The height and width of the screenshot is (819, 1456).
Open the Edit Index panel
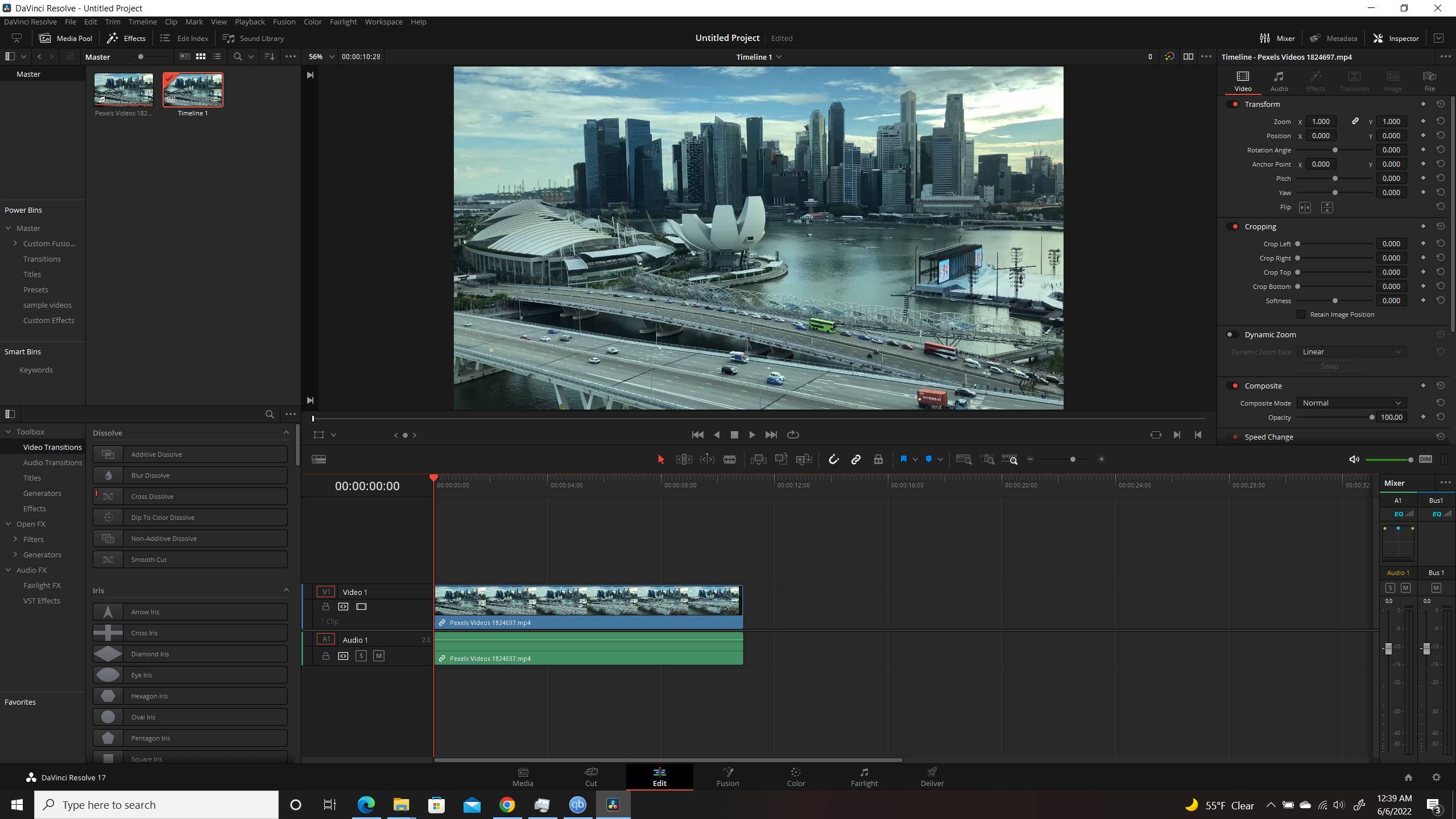coord(184,38)
